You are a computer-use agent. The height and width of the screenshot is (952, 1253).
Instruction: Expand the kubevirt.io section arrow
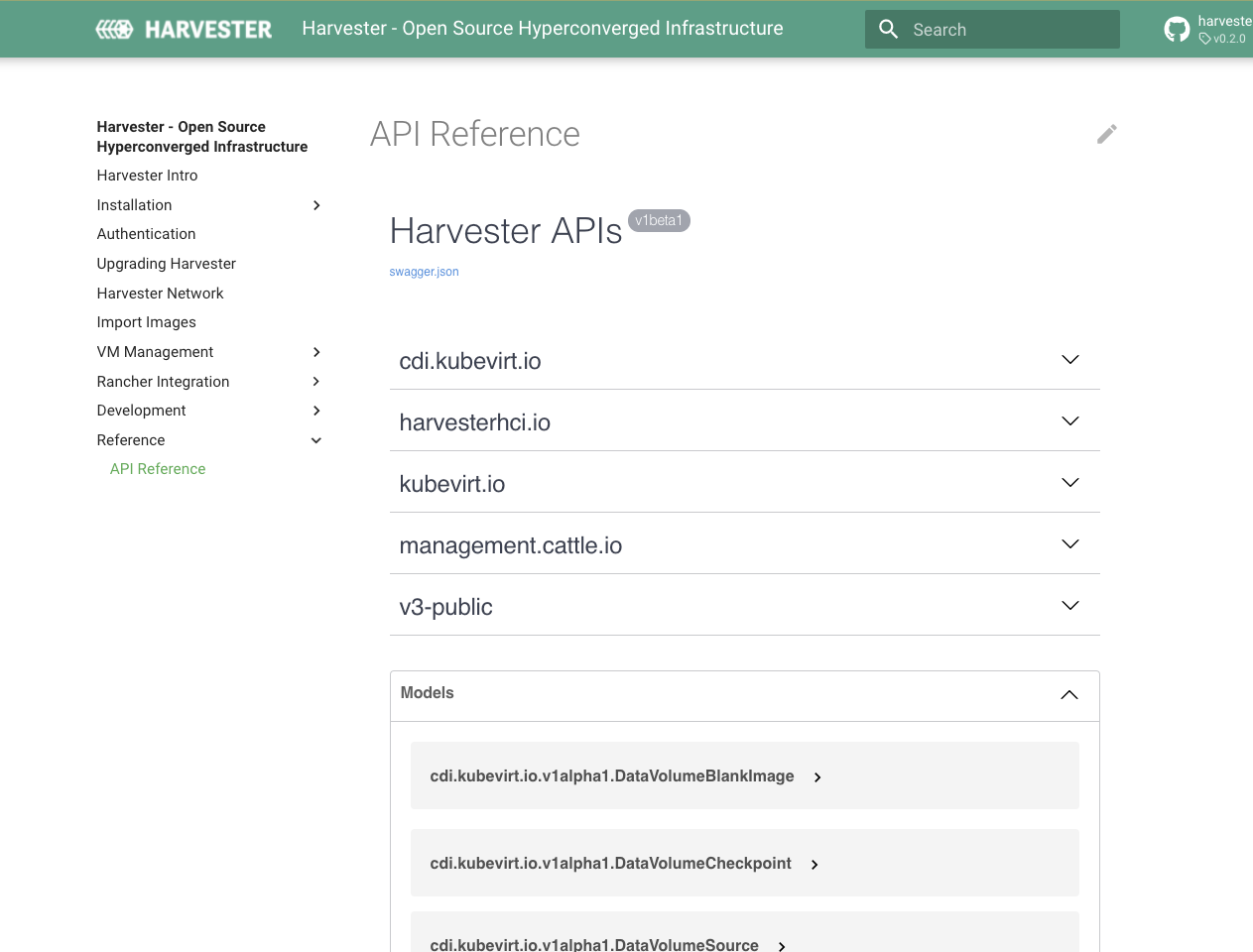(1070, 483)
